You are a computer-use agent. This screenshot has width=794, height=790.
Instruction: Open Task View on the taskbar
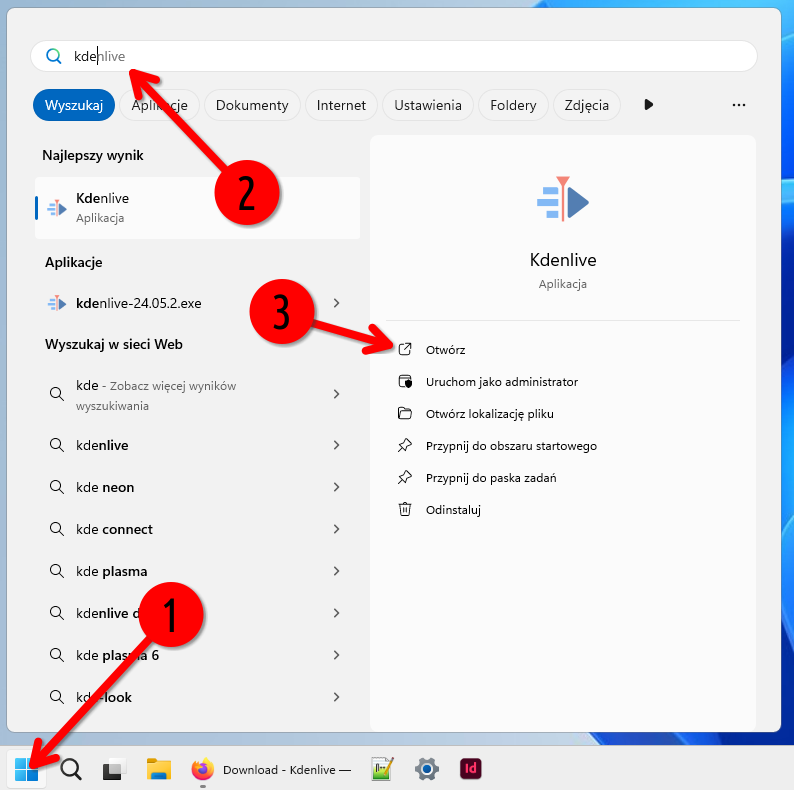coord(114,770)
